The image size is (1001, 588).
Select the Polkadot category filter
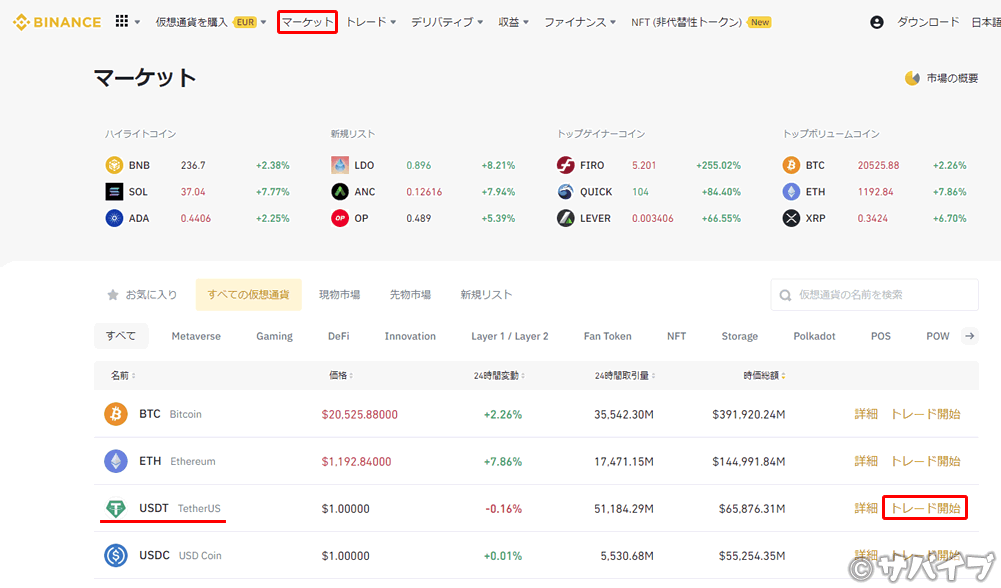click(x=814, y=336)
